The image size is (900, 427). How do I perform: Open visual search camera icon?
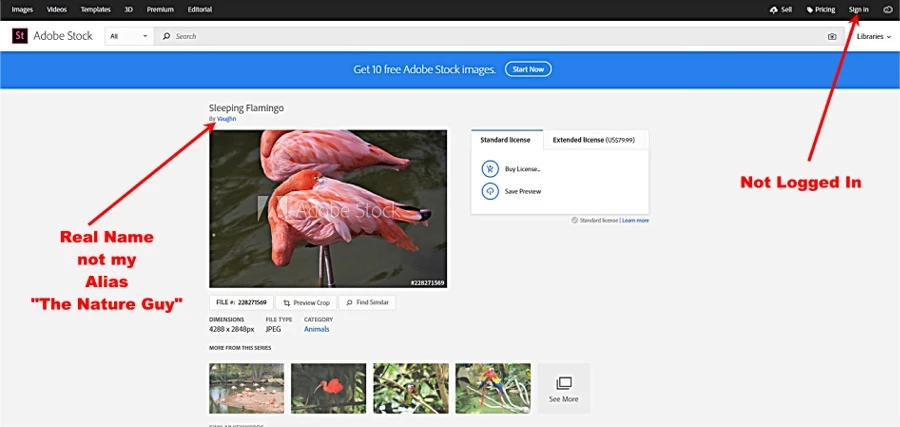(x=832, y=36)
